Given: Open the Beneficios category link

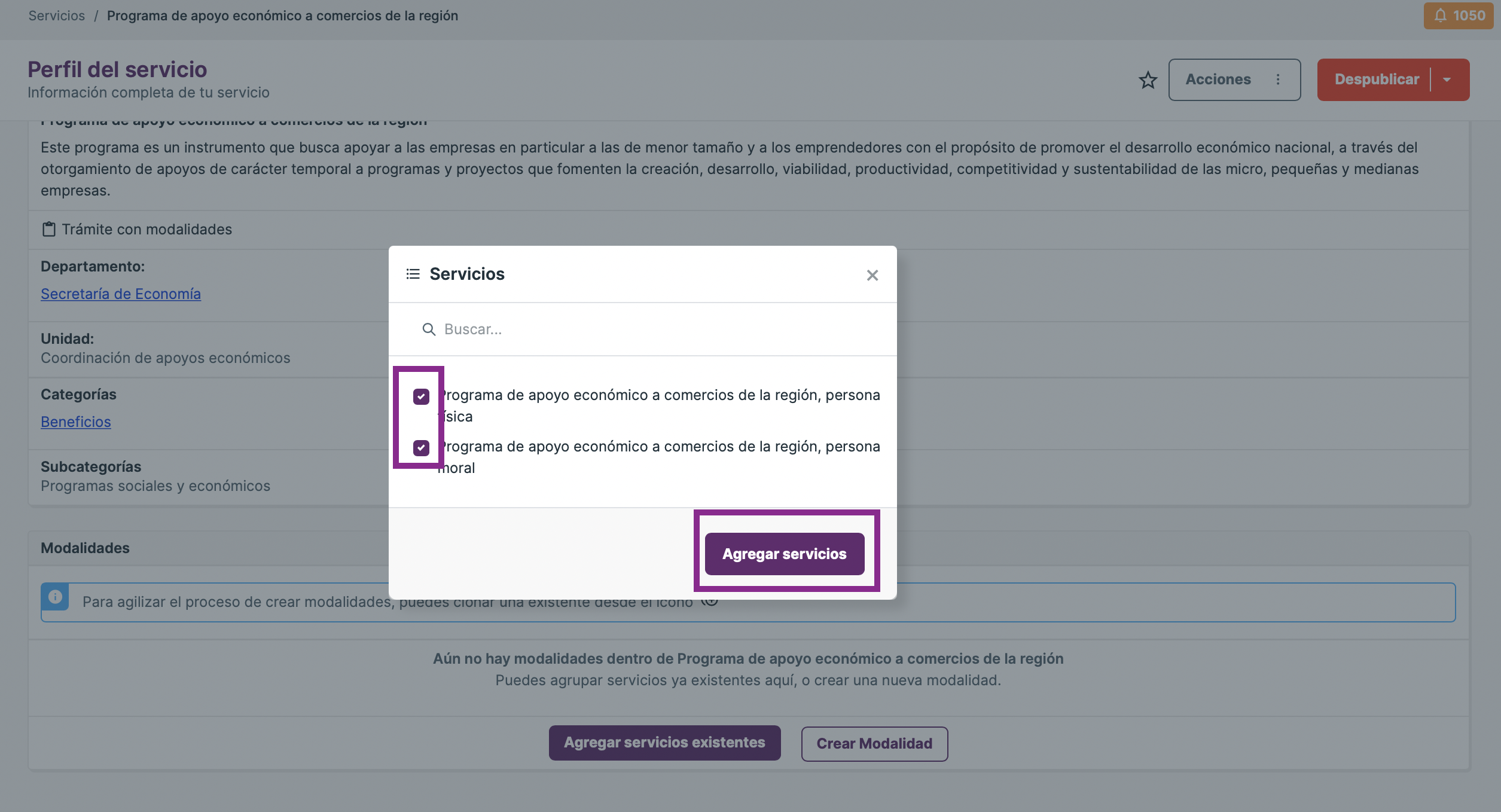Looking at the screenshot, I should coord(76,422).
